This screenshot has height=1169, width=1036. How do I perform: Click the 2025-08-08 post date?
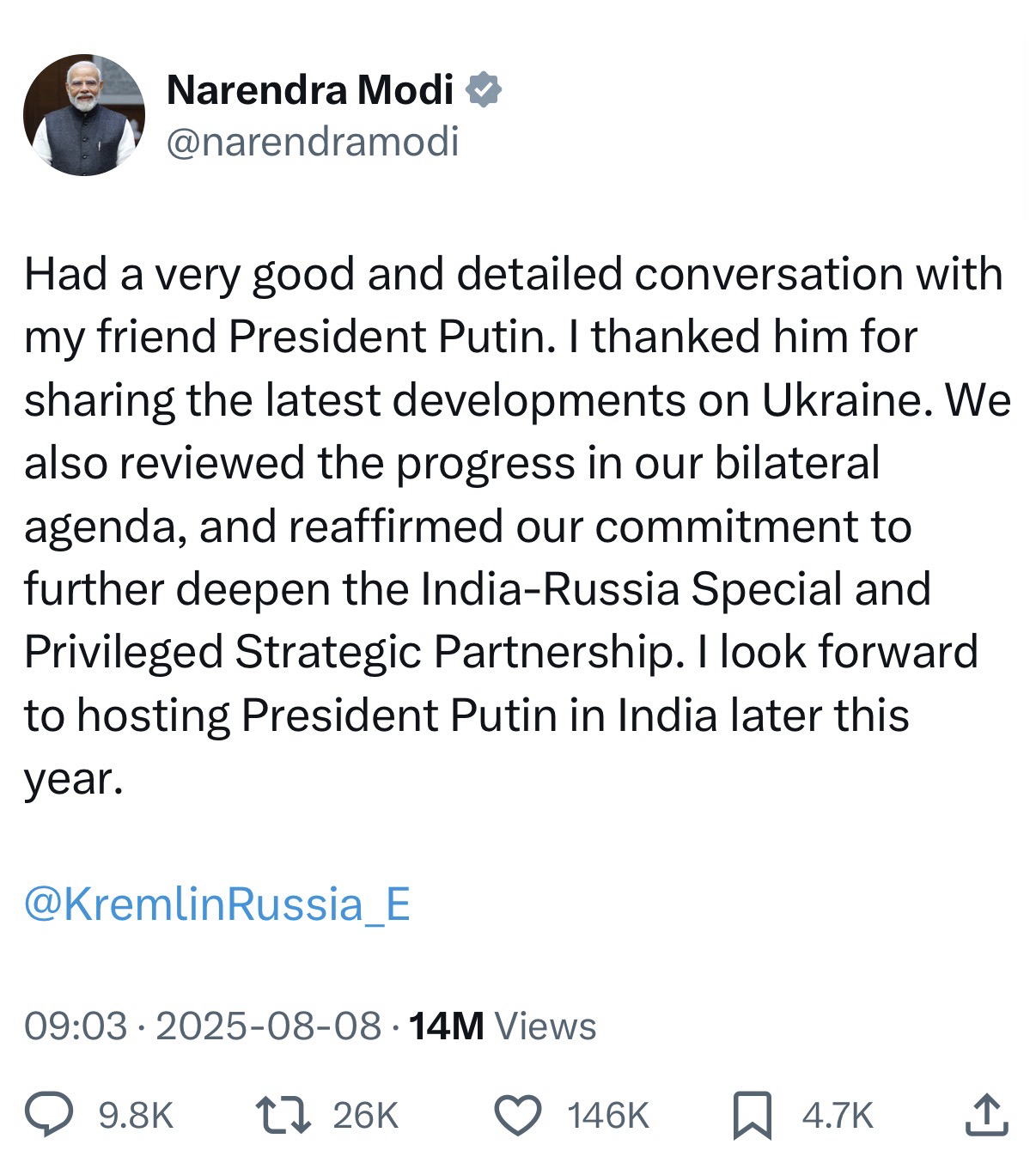(267, 1026)
